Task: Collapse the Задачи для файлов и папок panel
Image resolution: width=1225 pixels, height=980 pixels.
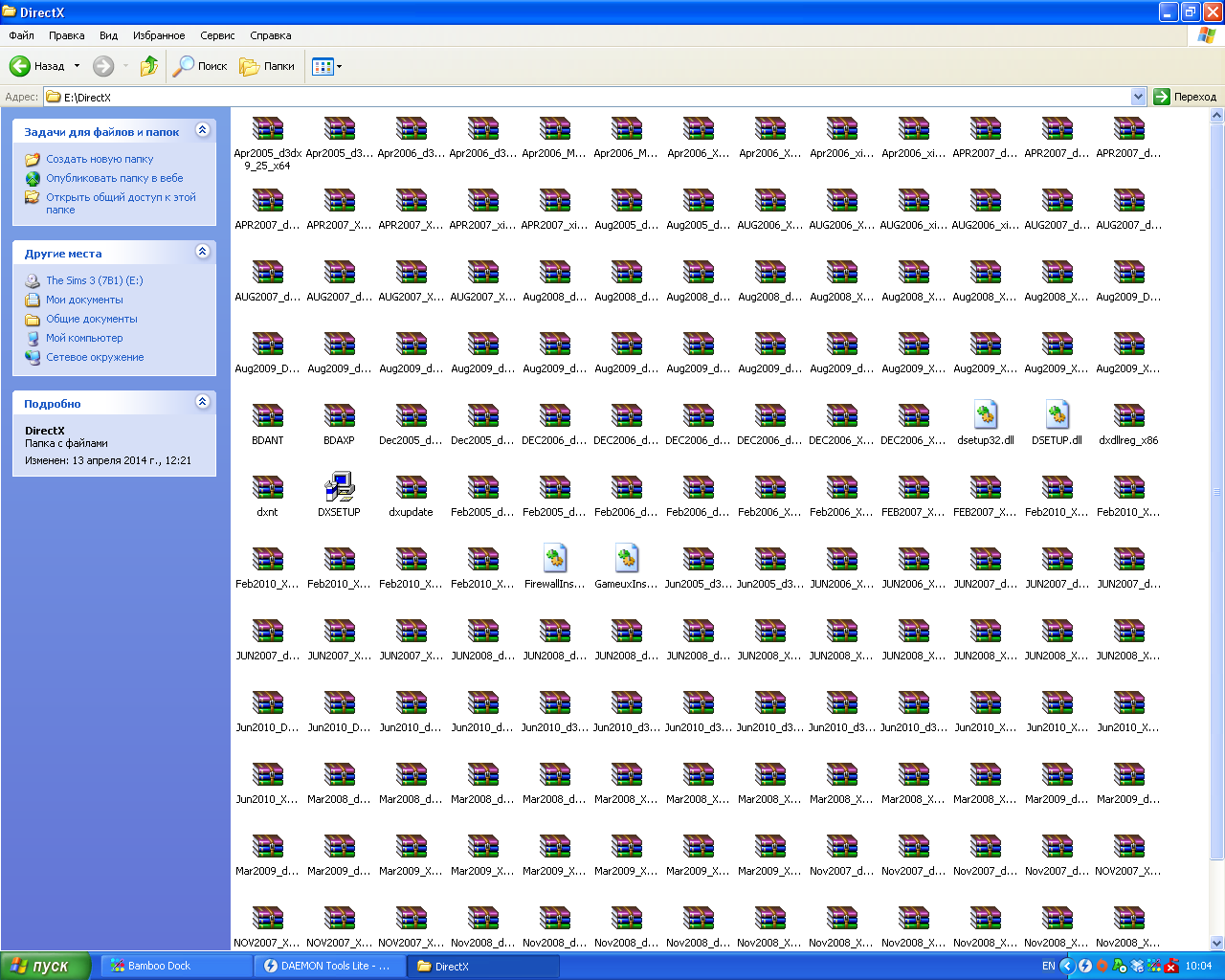Action: coord(202,130)
